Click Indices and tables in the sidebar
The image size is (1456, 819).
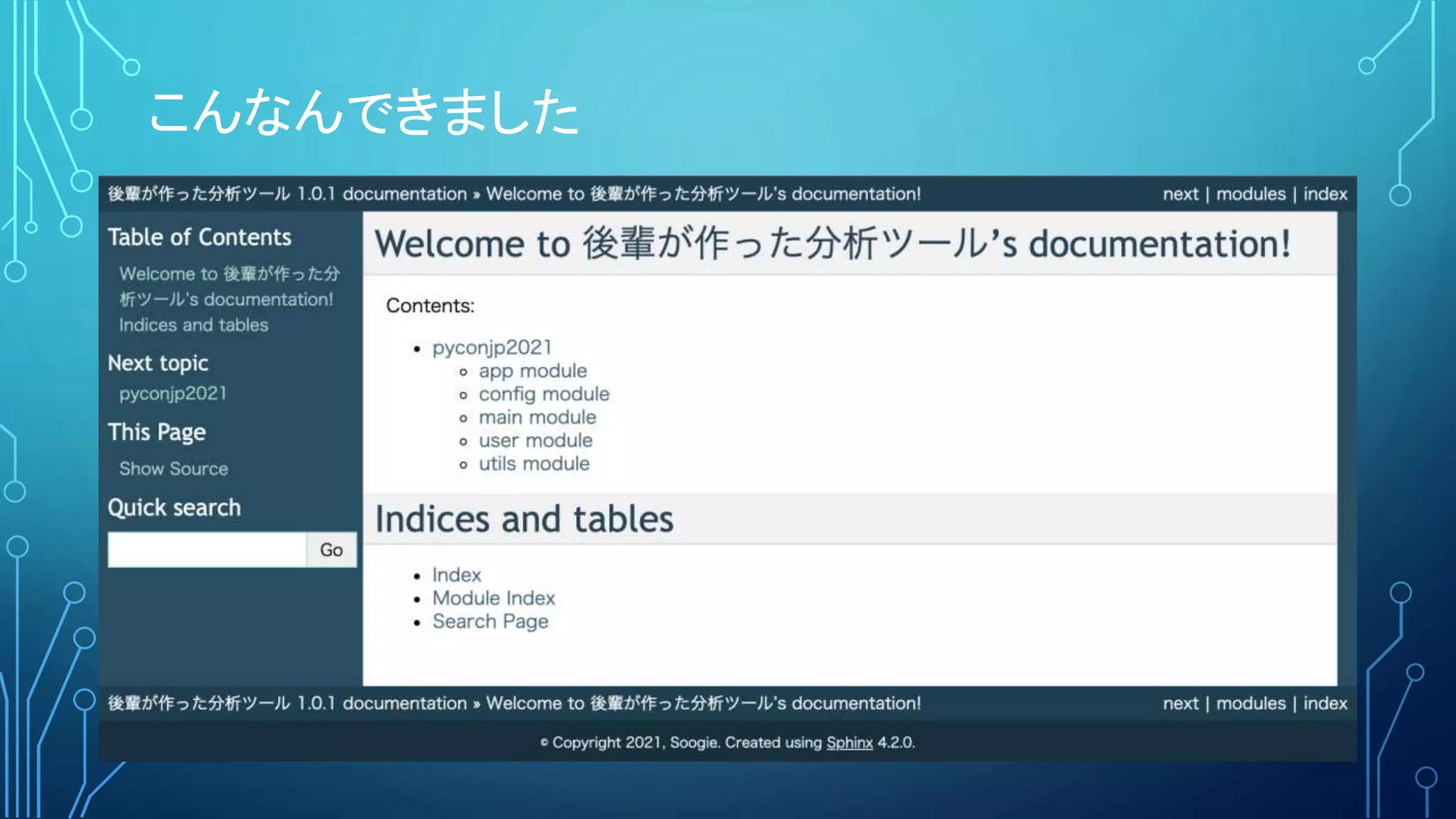tap(193, 325)
